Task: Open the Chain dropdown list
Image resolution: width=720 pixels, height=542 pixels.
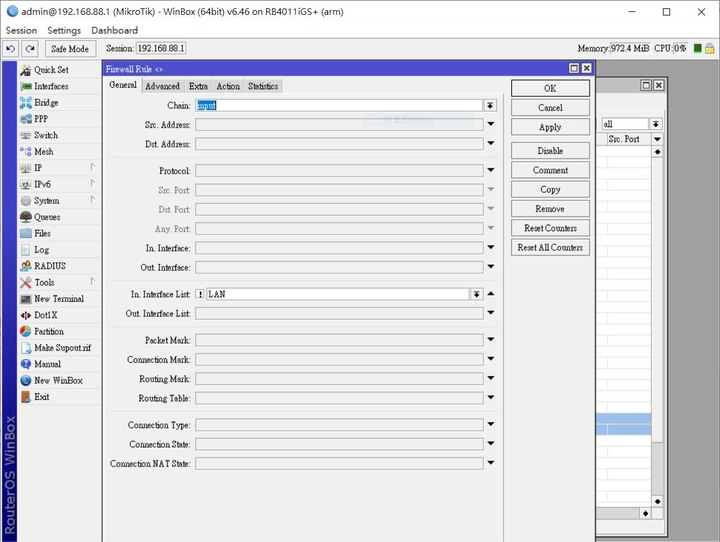Action: [490, 106]
